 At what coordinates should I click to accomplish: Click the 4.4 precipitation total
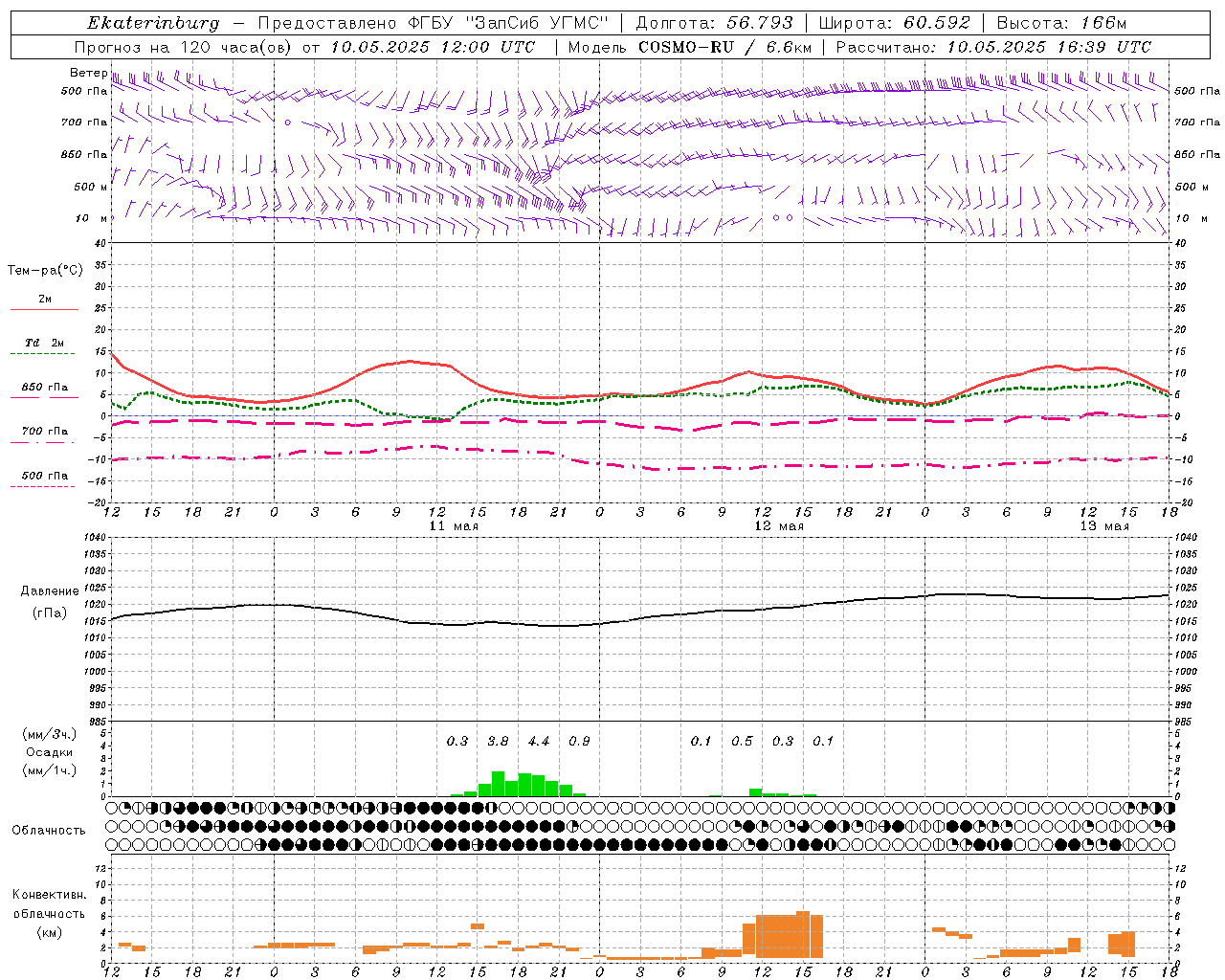click(x=539, y=742)
